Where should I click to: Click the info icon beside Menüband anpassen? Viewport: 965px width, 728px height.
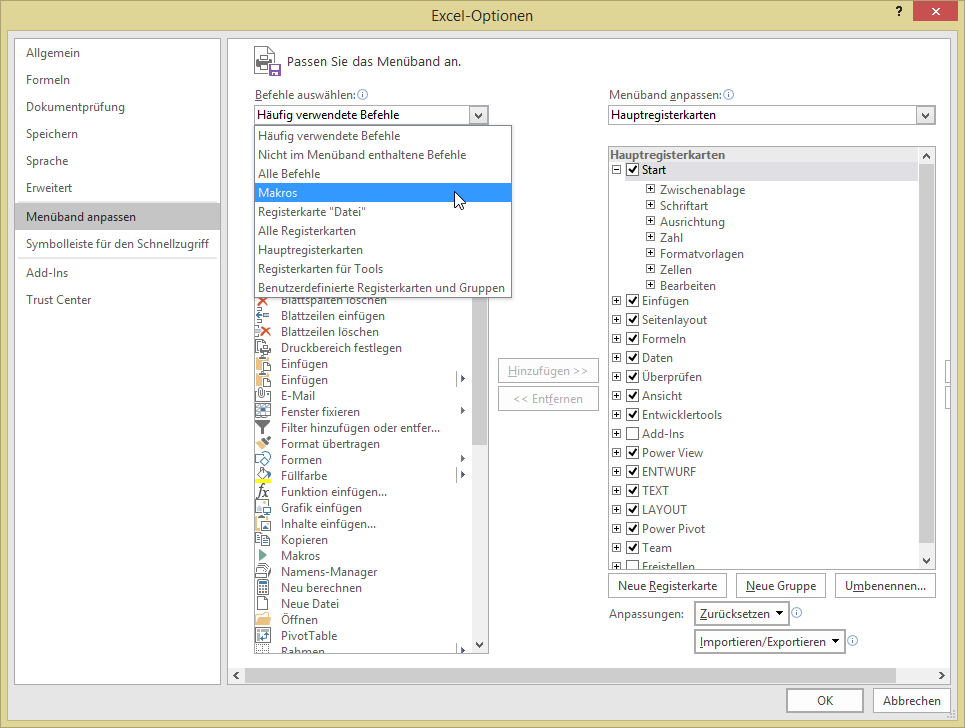pos(729,95)
